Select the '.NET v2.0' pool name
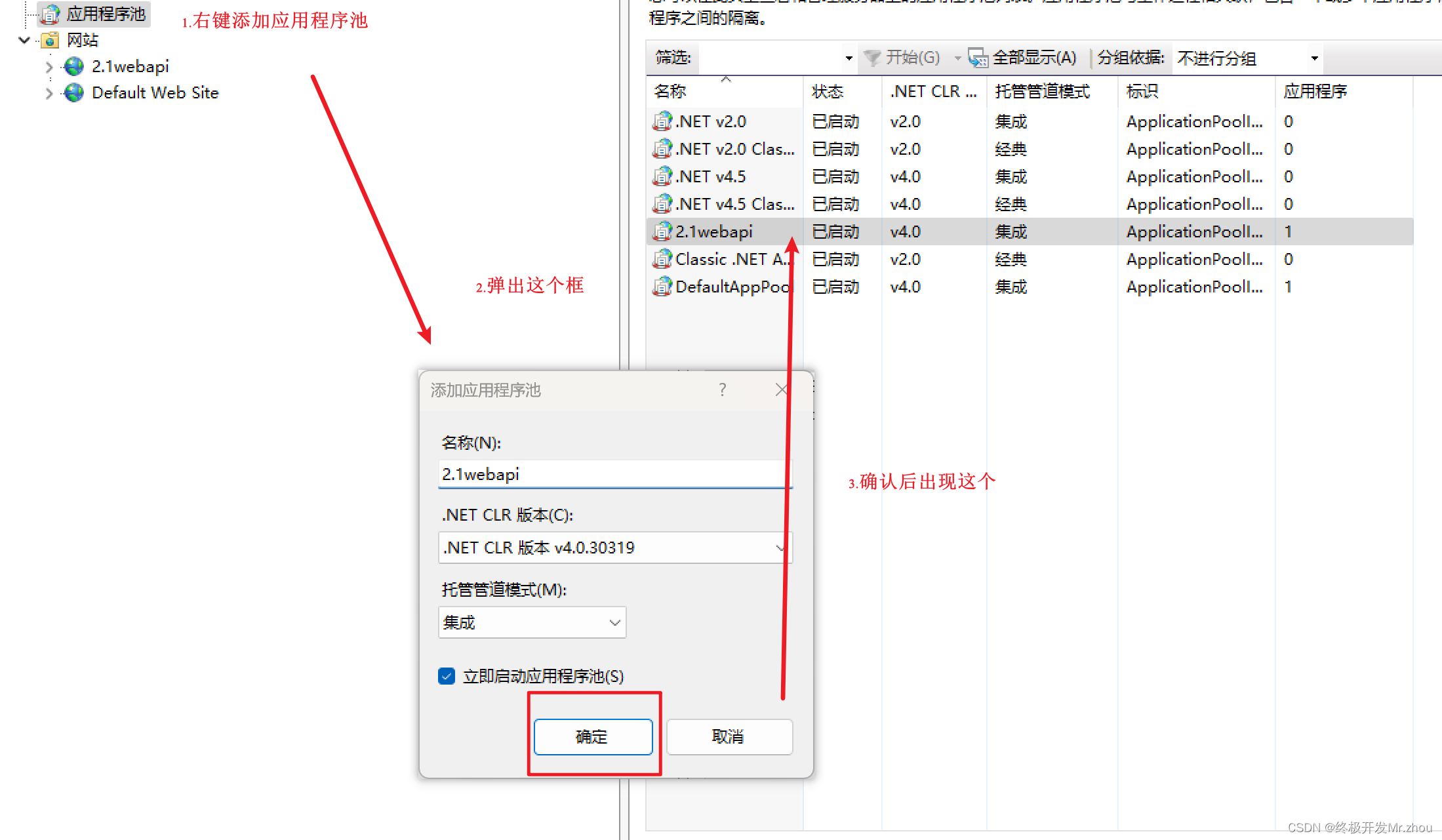The width and height of the screenshot is (1442, 840). [711, 121]
